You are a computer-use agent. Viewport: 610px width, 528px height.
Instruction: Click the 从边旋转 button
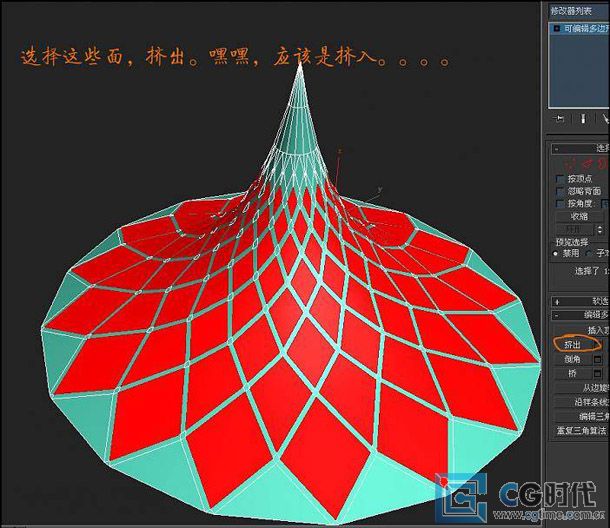click(581, 388)
